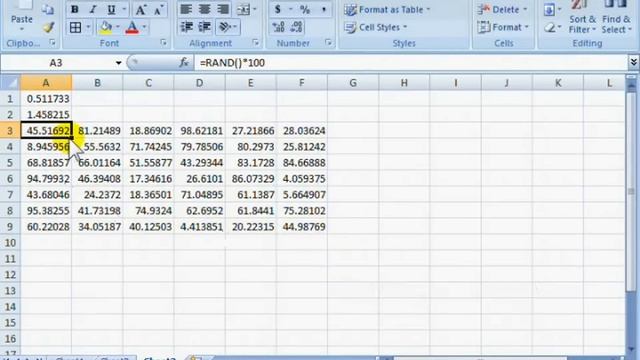The image size is (640, 360).
Task: Select column D header
Action: (199, 83)
